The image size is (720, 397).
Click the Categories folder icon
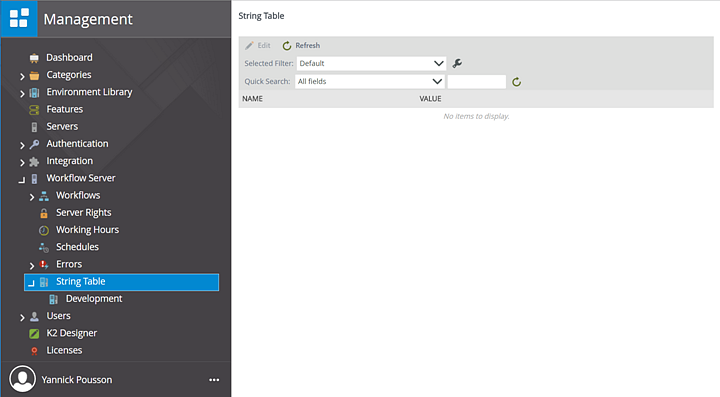[x=34, y=76]
